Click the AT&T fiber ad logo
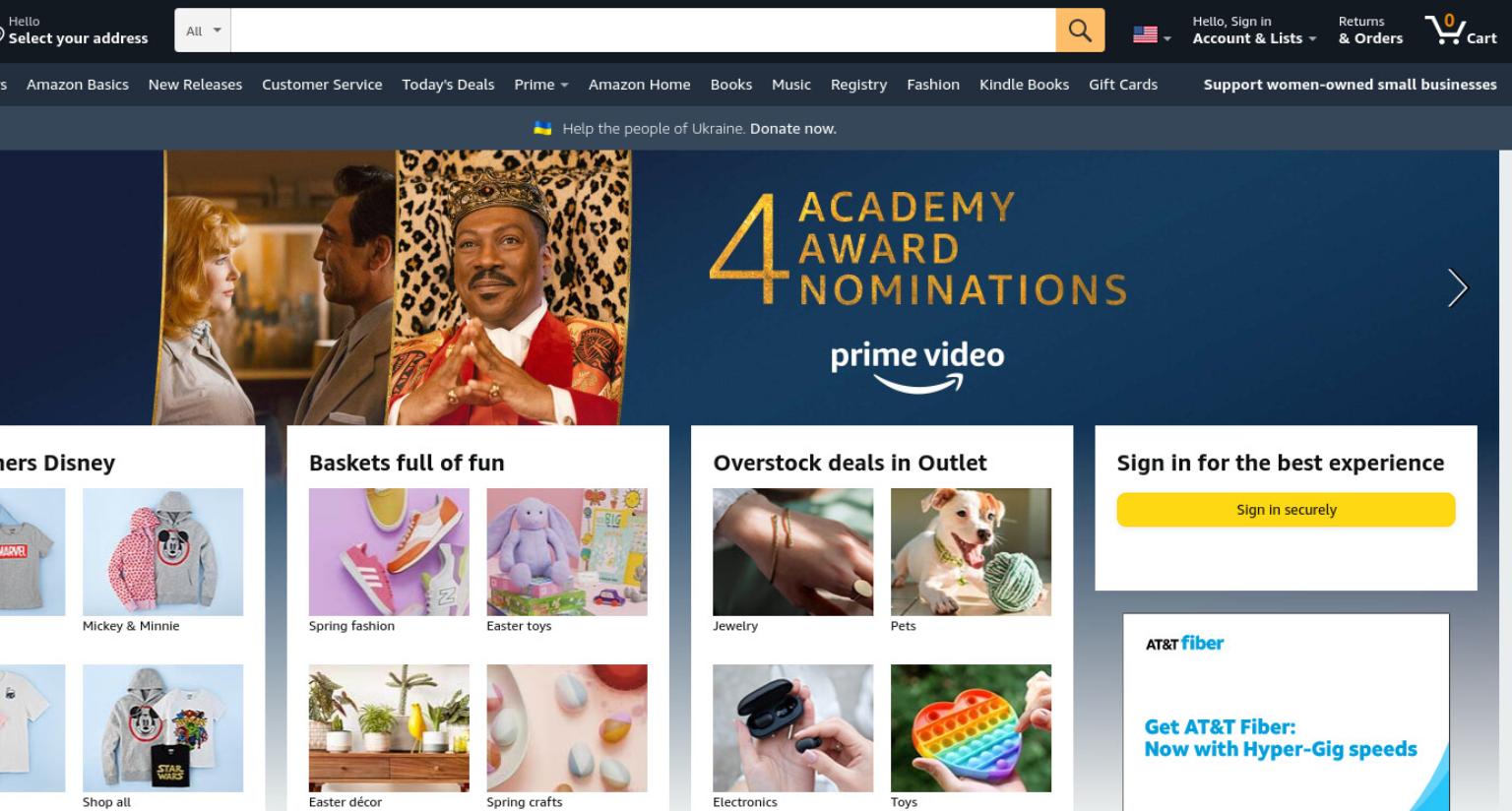Screen dimensions: 1512x811 (x=1184, y=644)
